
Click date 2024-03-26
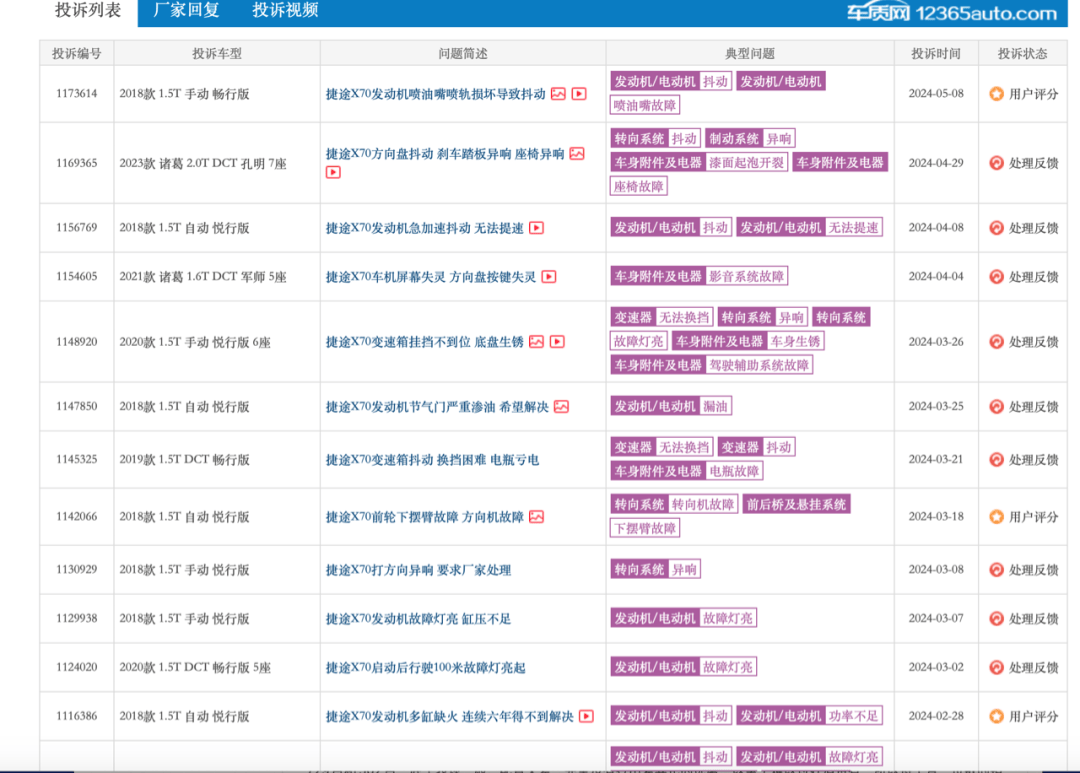tap(936, 342)
